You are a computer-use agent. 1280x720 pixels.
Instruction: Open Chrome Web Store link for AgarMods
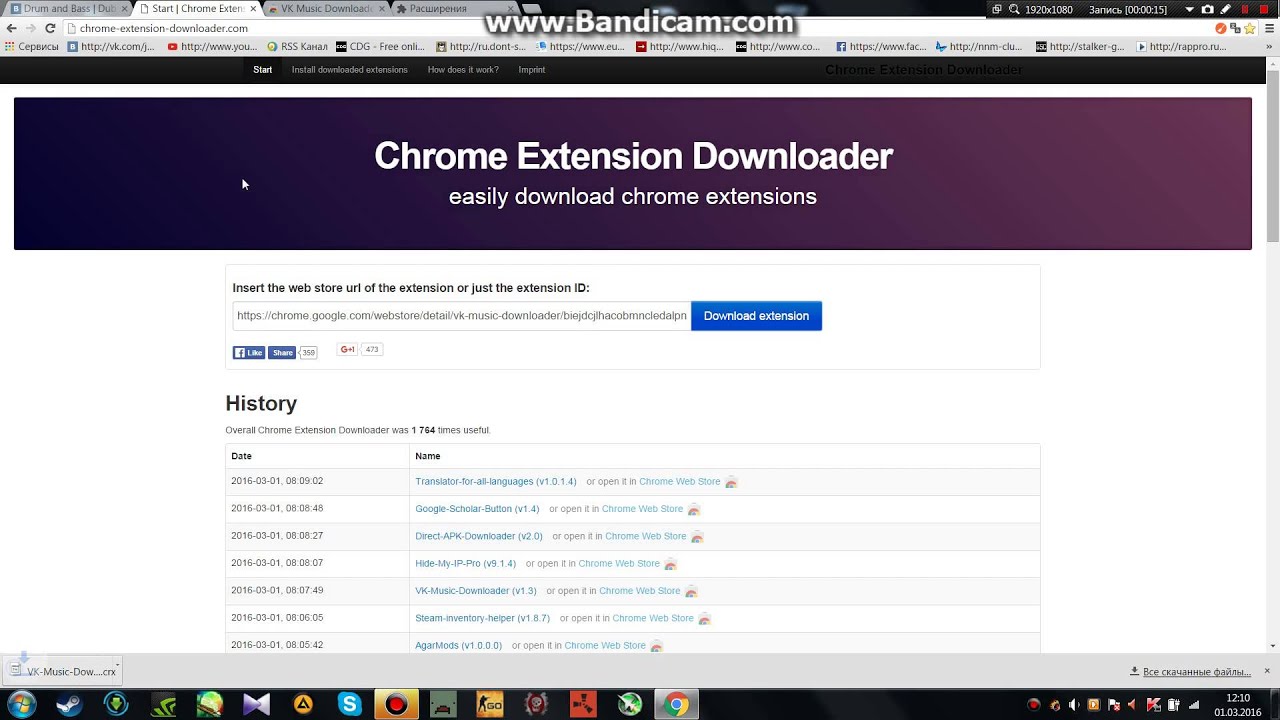coord(605,646)
